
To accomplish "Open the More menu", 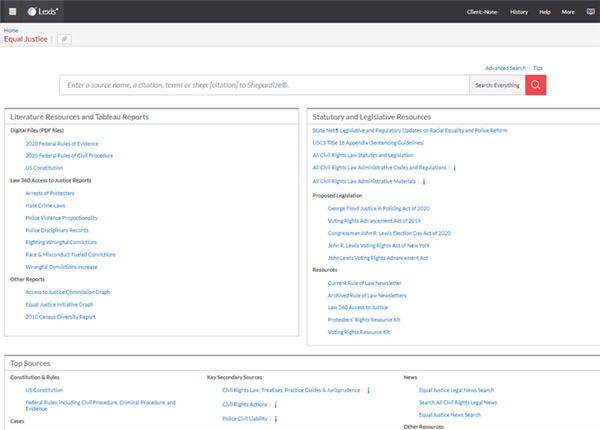I will 568,12.
